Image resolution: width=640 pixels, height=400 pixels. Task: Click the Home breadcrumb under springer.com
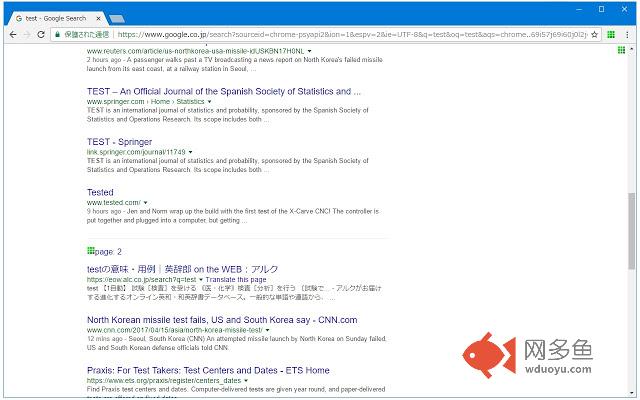point(160,102)
